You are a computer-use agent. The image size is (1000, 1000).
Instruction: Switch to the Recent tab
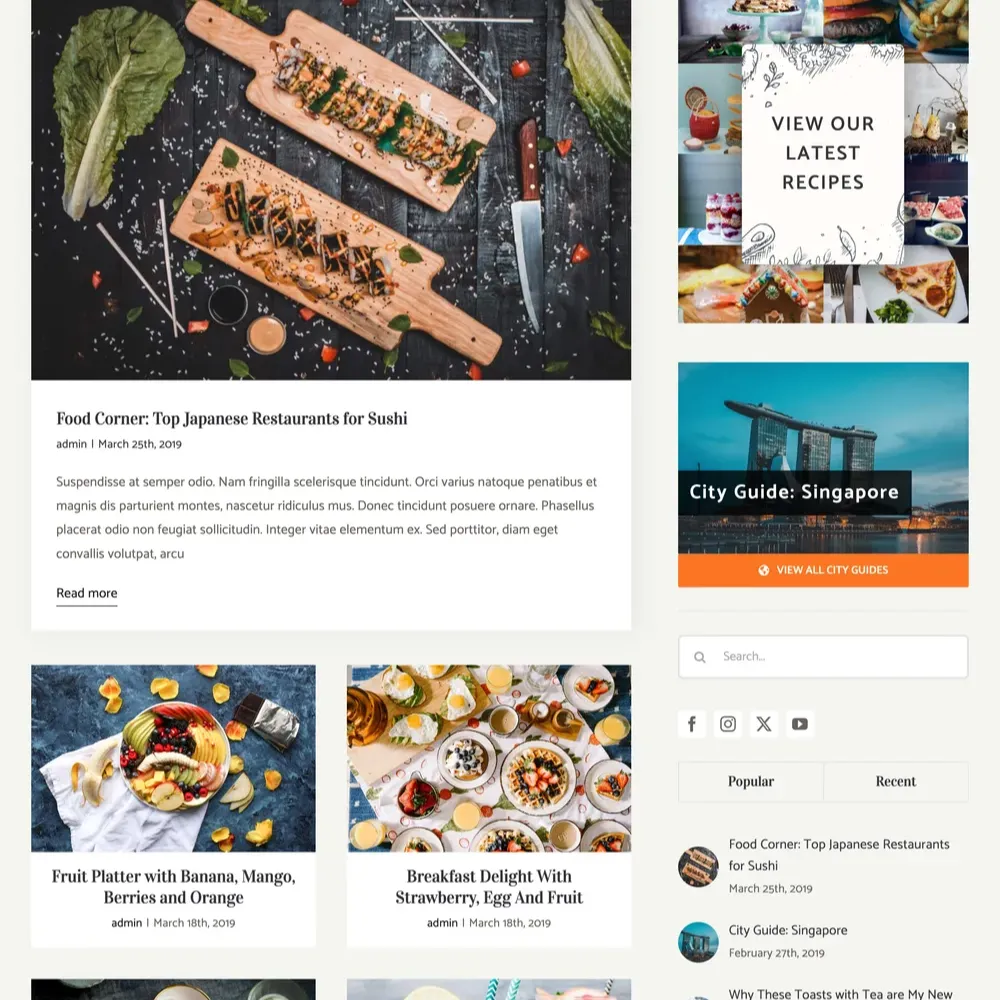(895, 781)
